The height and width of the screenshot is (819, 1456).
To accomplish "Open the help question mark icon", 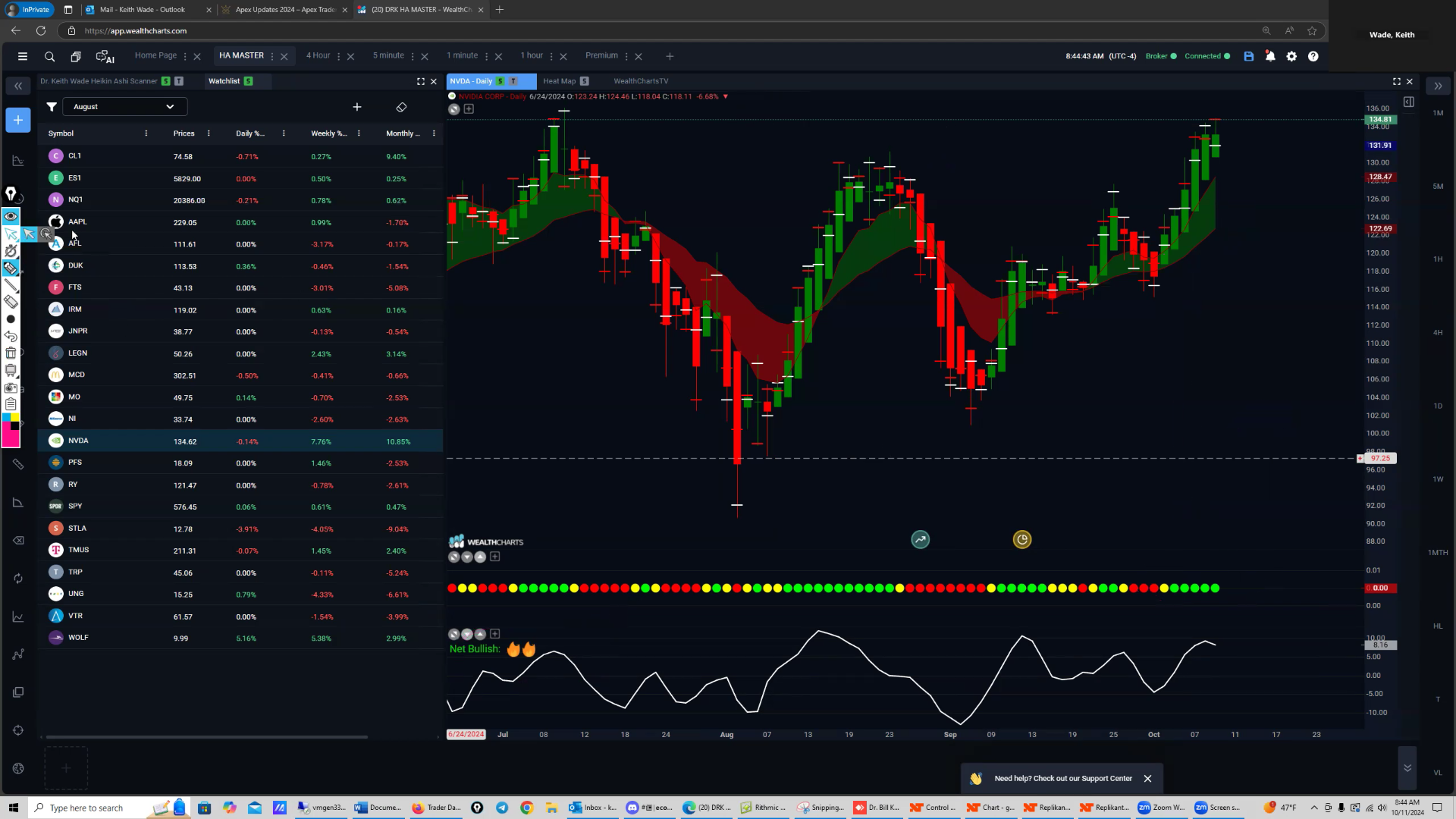I will [1313, 56].
